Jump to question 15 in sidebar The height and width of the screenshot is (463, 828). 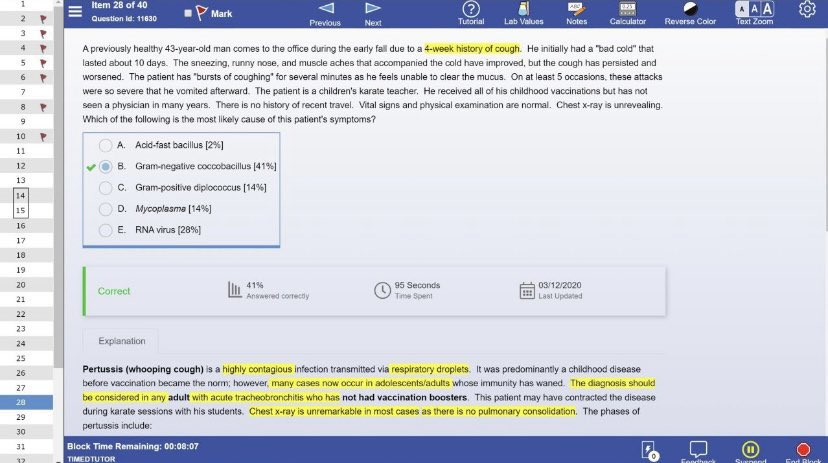[21, 210]
